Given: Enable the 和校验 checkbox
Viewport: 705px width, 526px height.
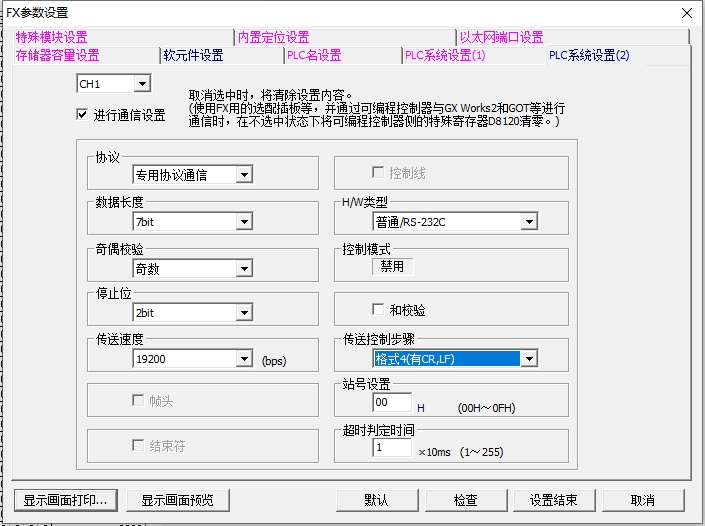Looking at the screenshot, I should pyautogui.click(x=378, y=310).
